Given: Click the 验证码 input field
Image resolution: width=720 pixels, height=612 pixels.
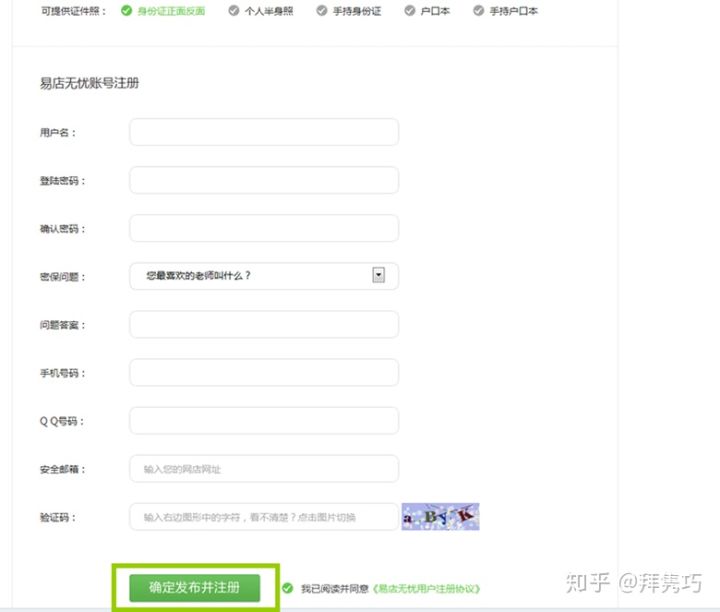Looking at the screenshot, I should [264, 517].
